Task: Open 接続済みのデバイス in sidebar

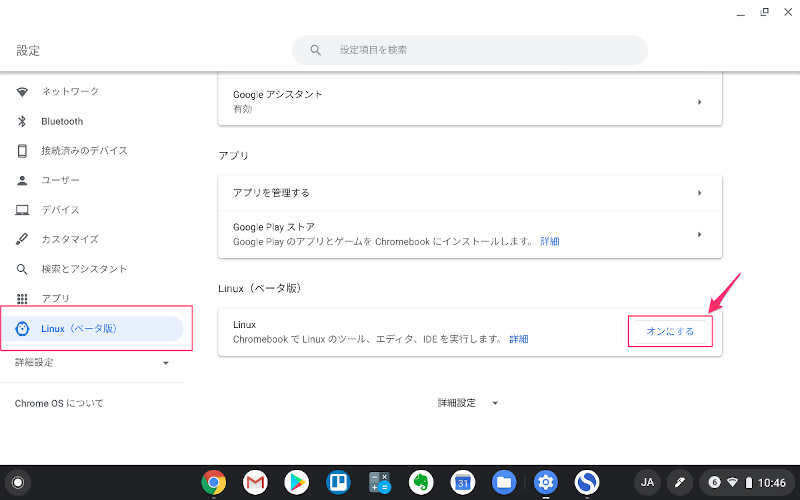Action: (84, 151)
